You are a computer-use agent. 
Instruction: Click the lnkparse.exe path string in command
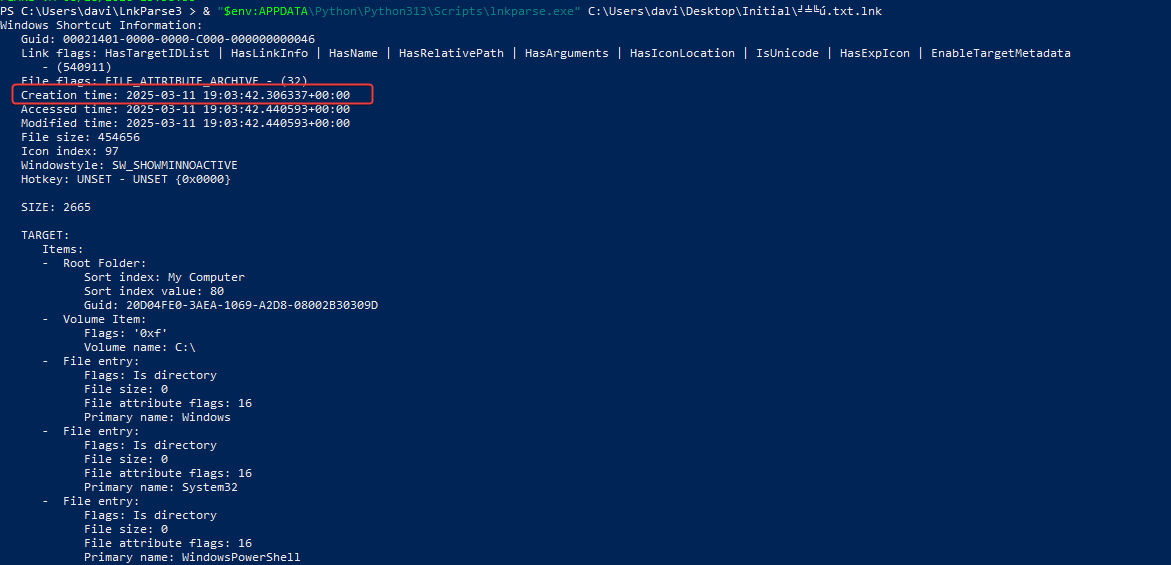click(399, 11)
